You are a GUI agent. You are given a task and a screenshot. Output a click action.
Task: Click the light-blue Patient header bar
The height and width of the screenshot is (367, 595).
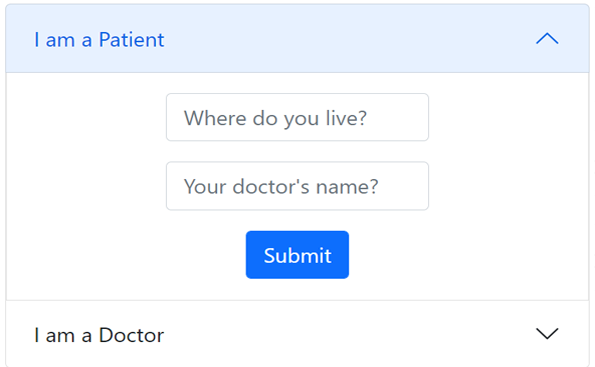pyautogui.click(x=297, y=38)
